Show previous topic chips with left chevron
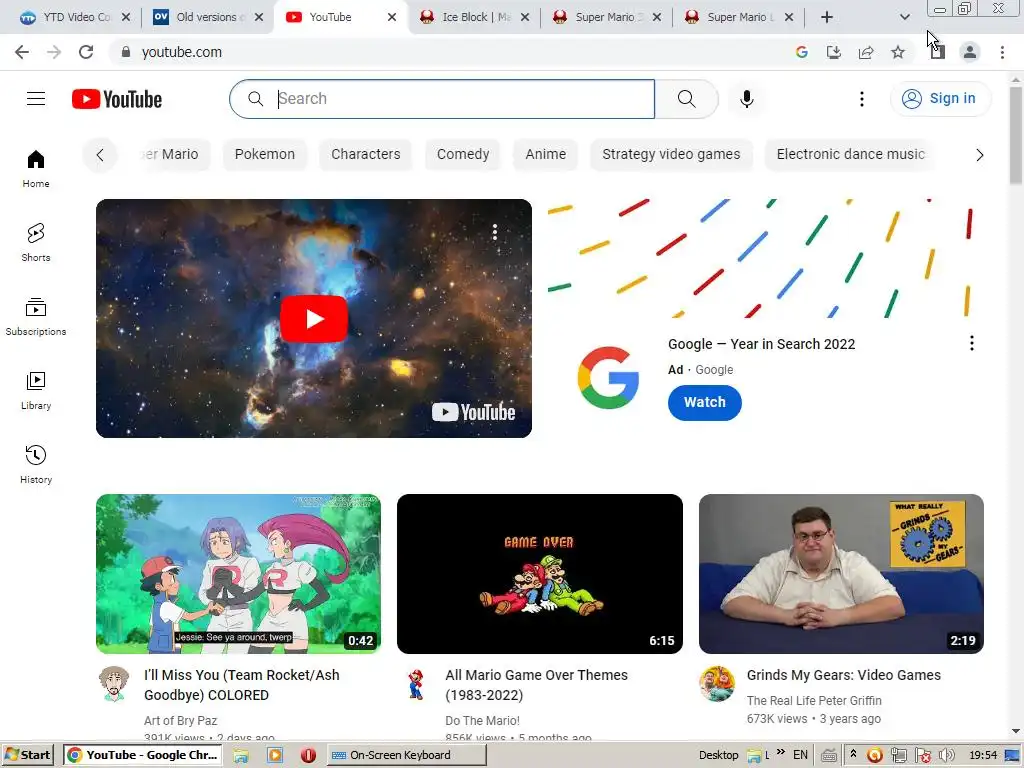Viewport: 1024px width, 768px height. pos(100,155)
